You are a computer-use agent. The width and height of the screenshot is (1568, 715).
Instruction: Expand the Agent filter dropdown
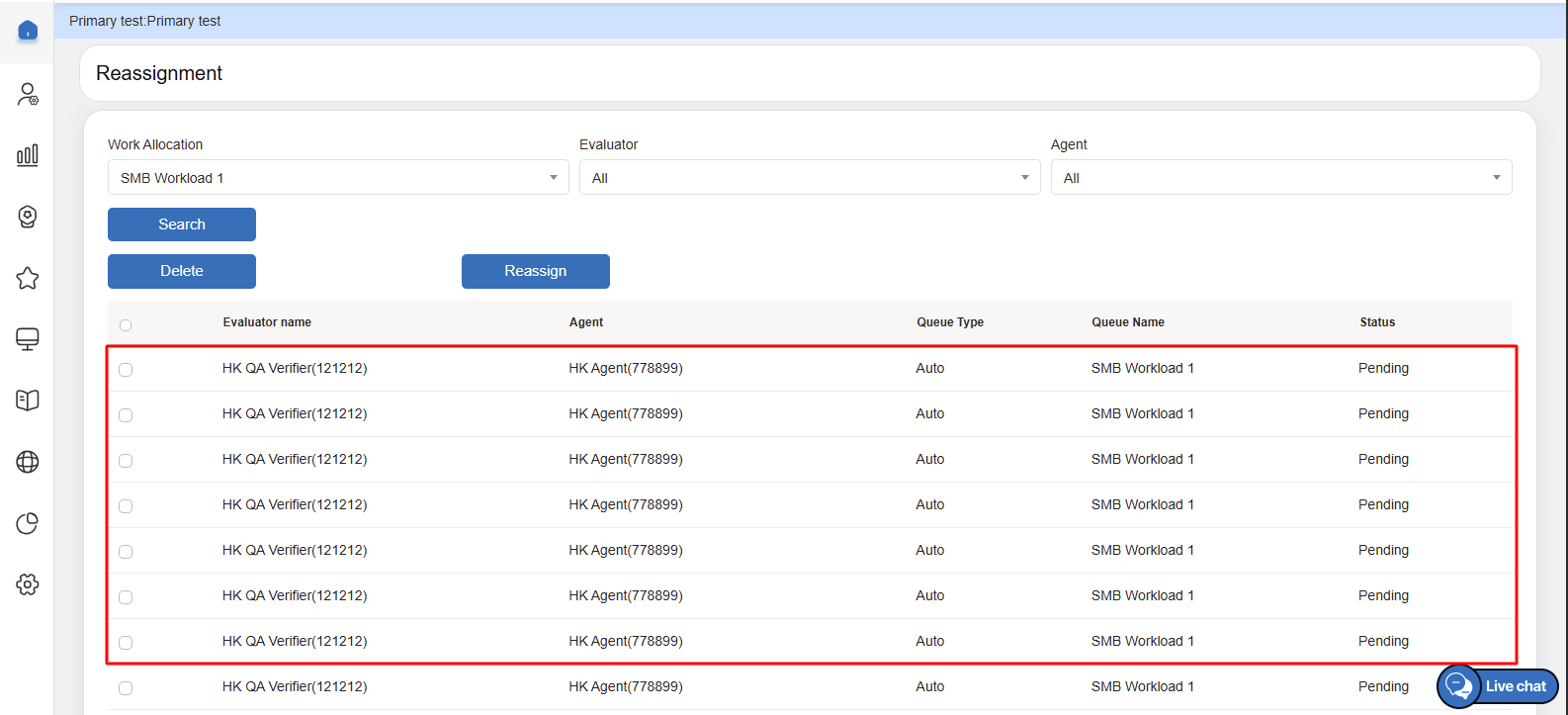pos(1280,178)
